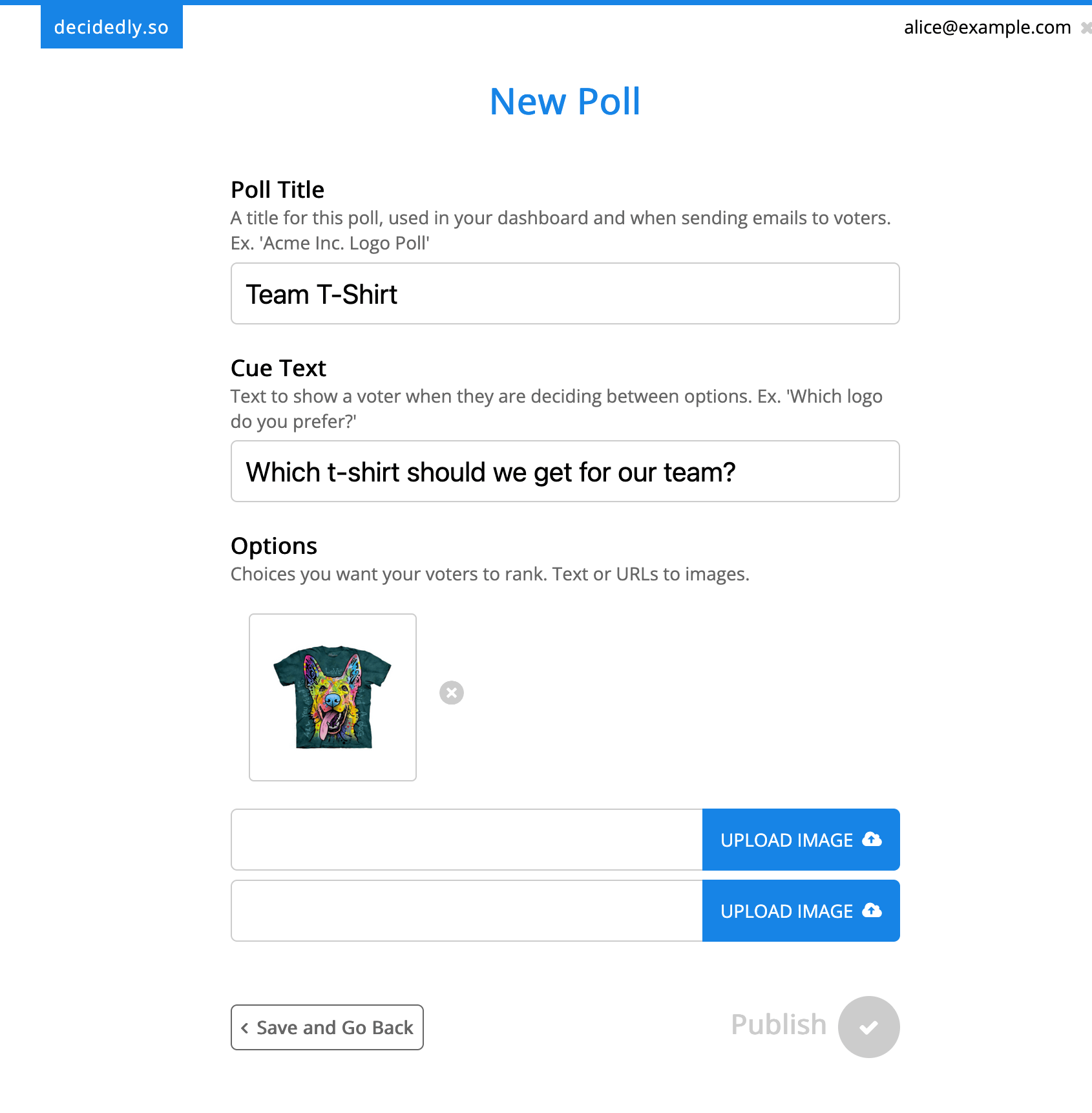Image resolution: width=1092 pixels, height=1113 pixels.
Task: Select the dog t-shirt option thumbnail
Action: [x=333, y=697]
